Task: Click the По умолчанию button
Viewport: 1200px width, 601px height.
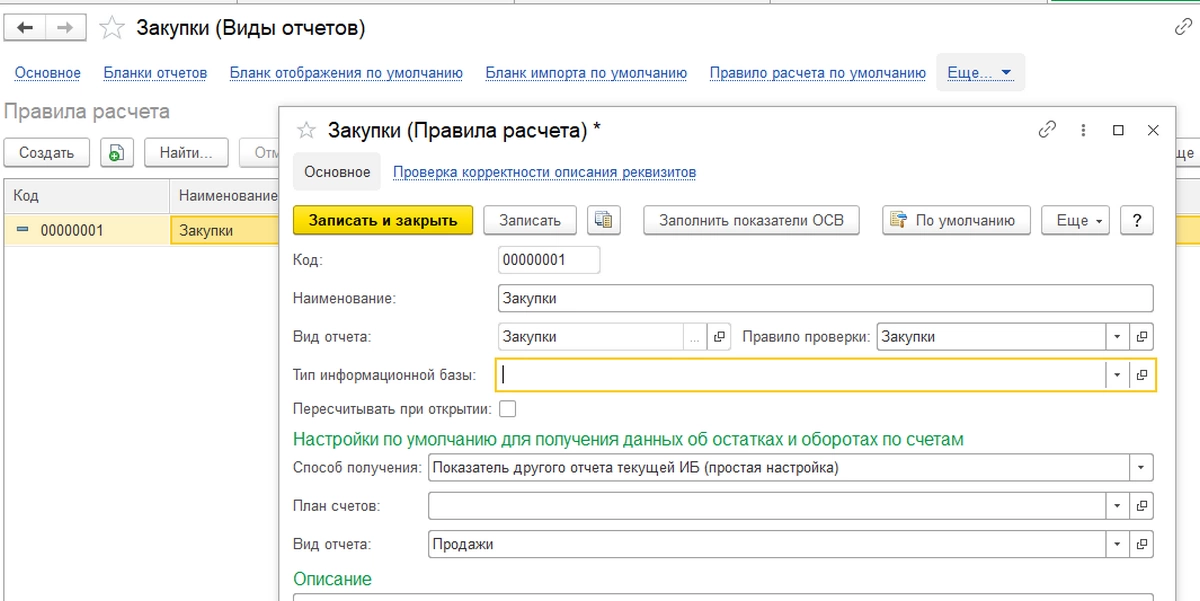Action: 956,220
